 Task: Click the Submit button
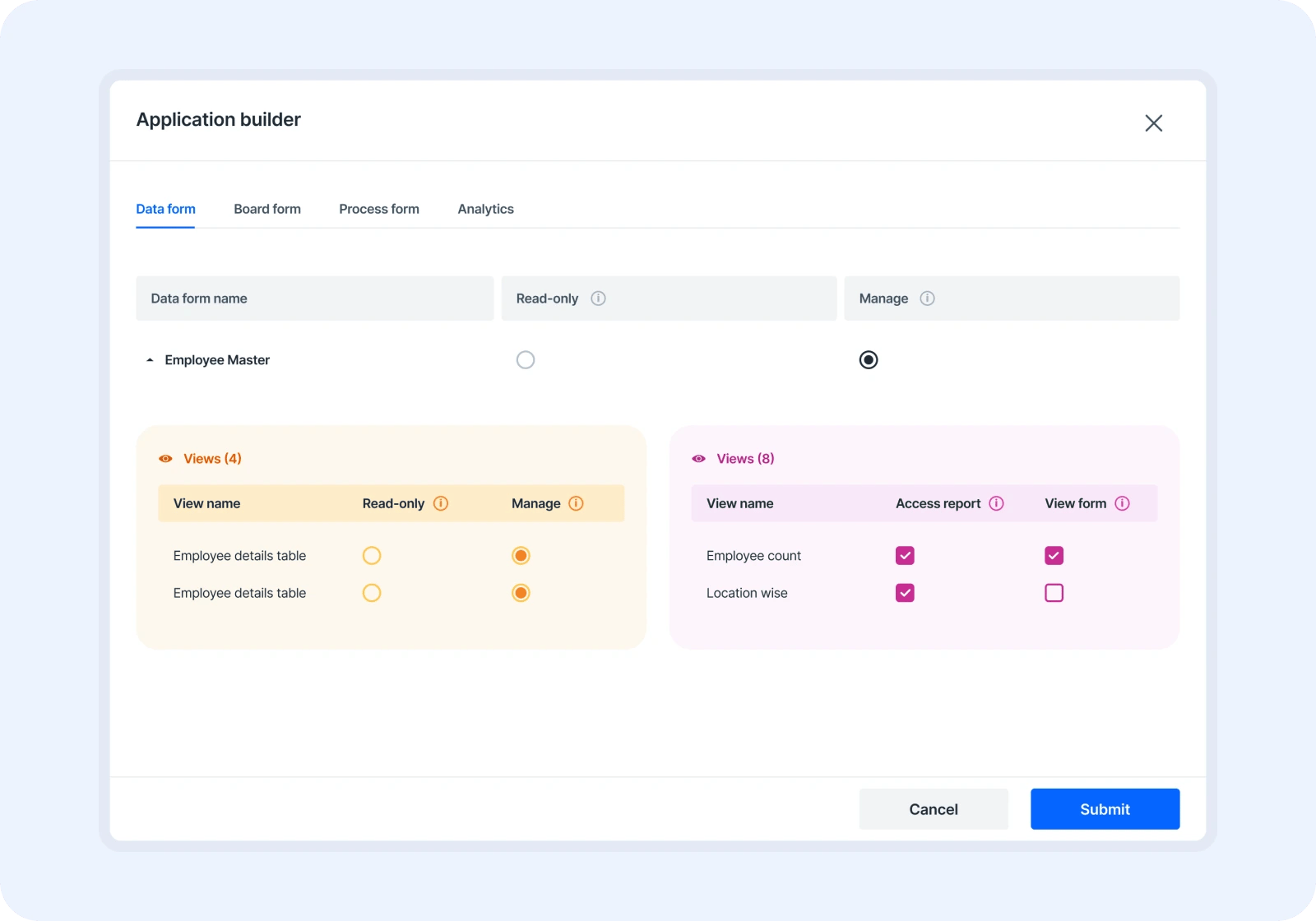(1105, 809)
